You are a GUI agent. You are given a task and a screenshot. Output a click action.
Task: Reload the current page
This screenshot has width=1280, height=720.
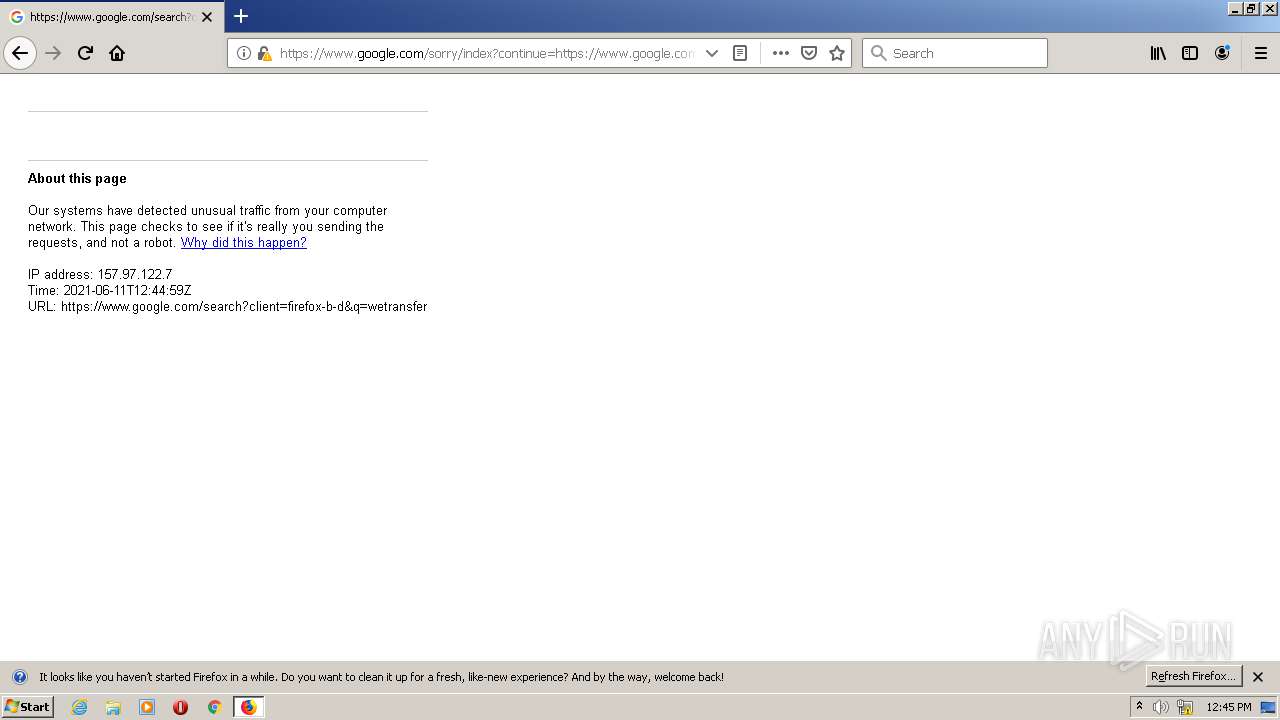[85, 53]
